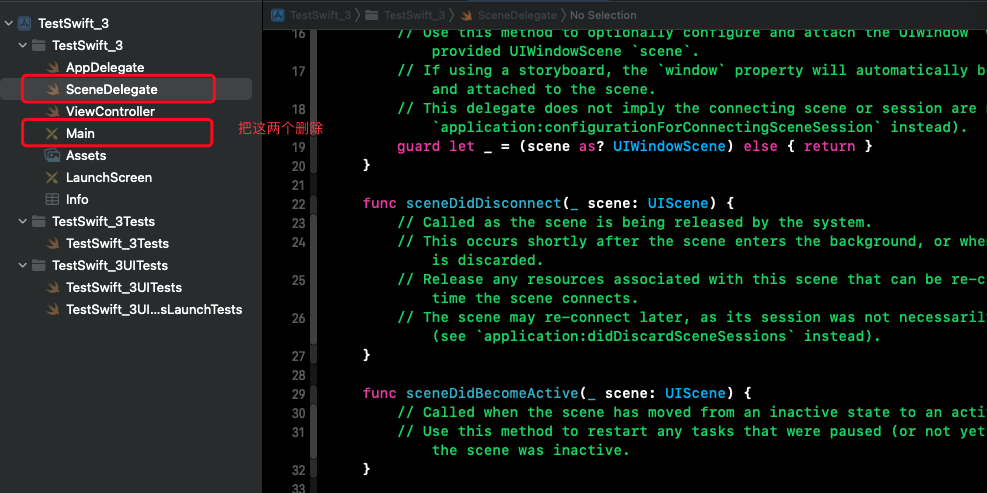Screen dimensions: 987x493
Task: Click the LaunchScreen storyboard icon
Action: click(52, 178)
